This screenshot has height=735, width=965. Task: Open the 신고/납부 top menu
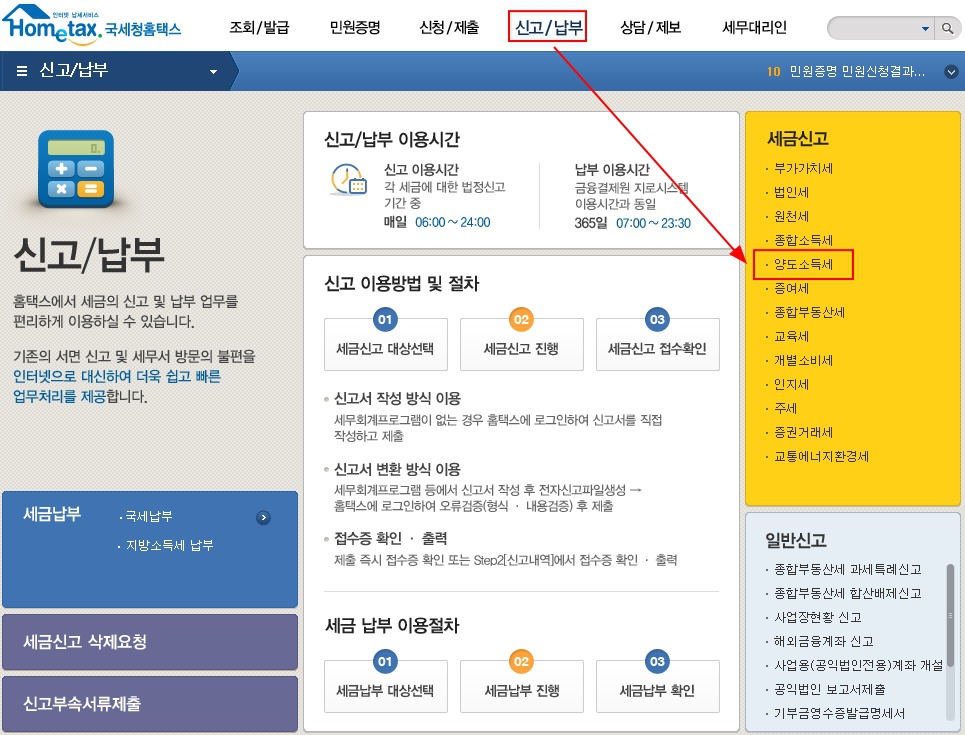548,27
